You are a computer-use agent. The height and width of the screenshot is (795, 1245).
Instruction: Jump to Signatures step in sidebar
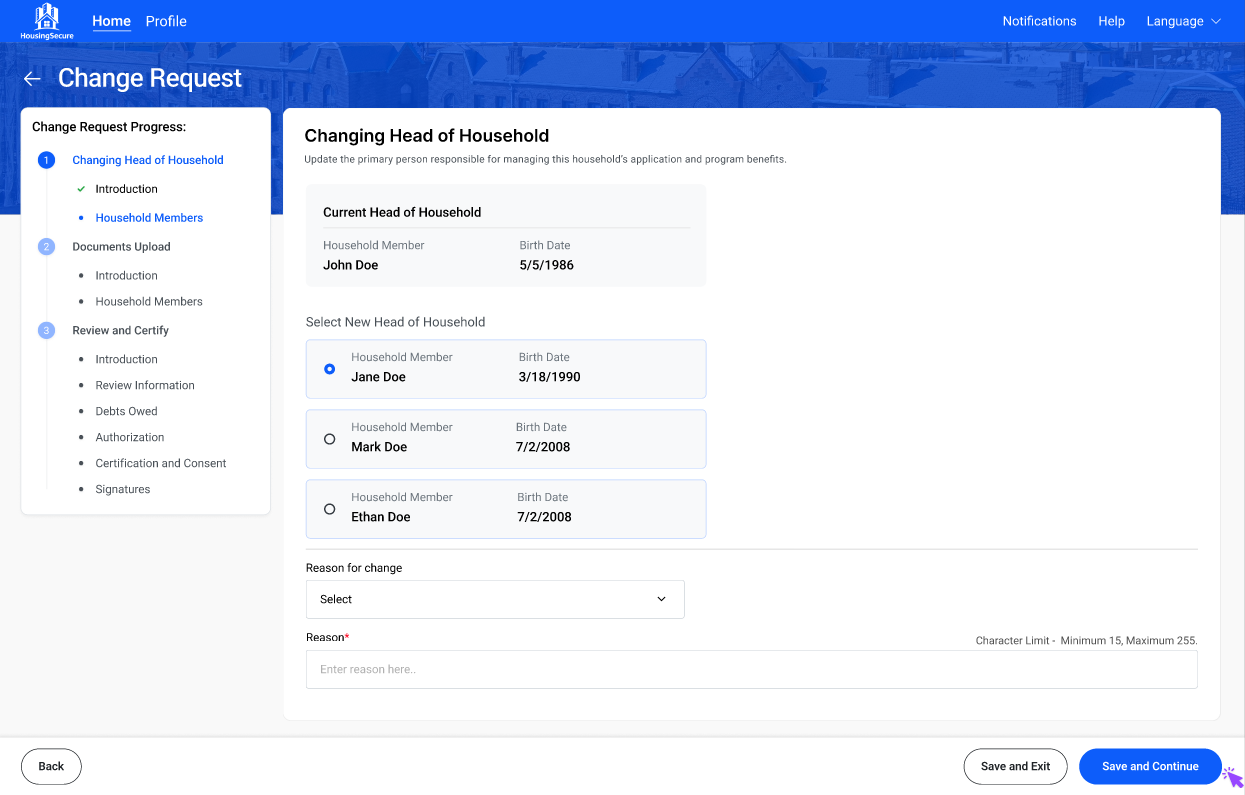pos(123,489)
